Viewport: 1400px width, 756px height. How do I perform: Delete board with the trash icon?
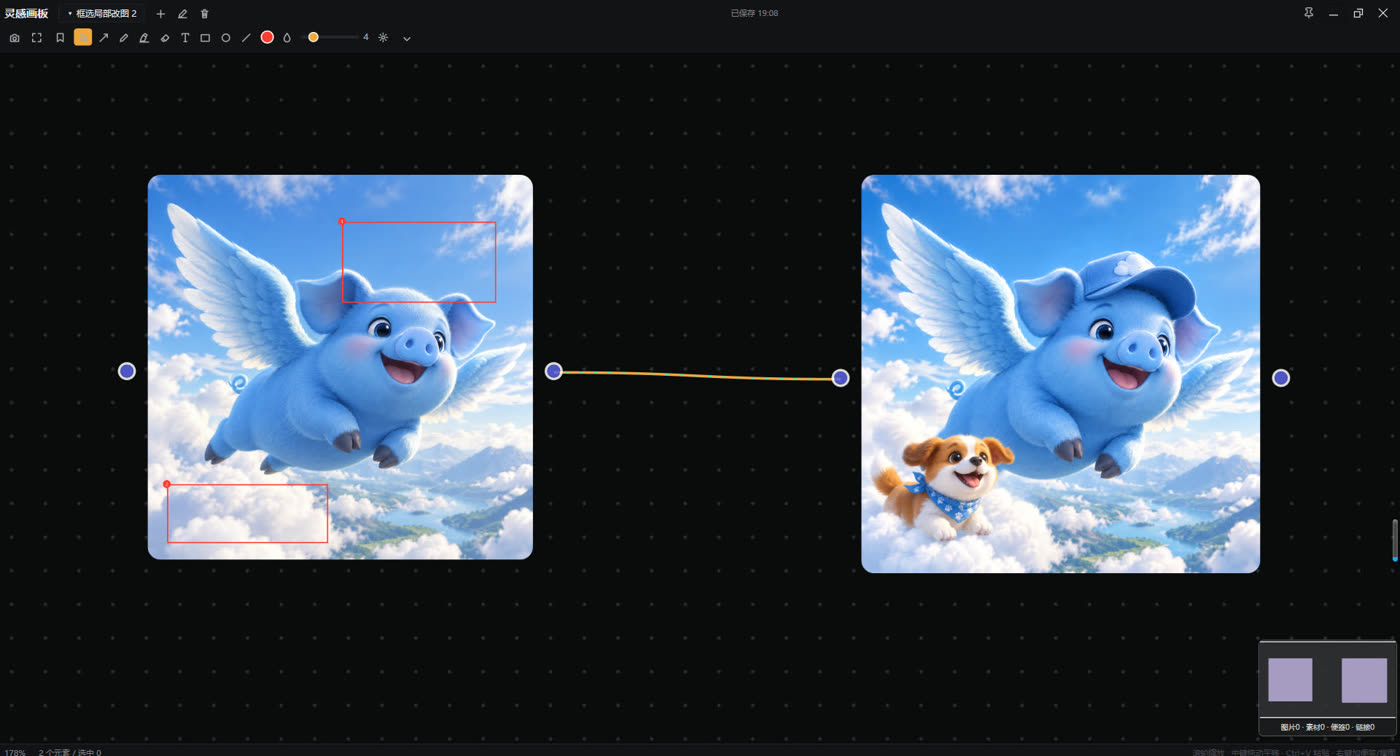(x=205, y=14)
